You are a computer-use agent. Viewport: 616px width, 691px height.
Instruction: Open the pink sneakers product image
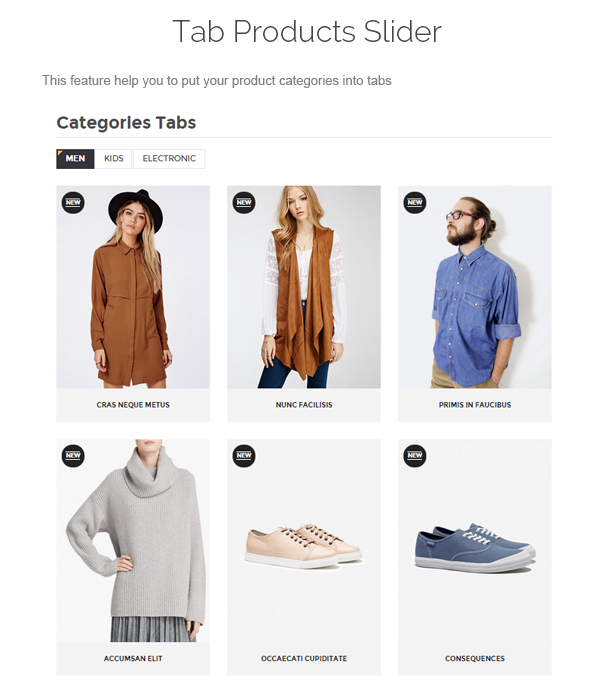(x=304, y=540)
